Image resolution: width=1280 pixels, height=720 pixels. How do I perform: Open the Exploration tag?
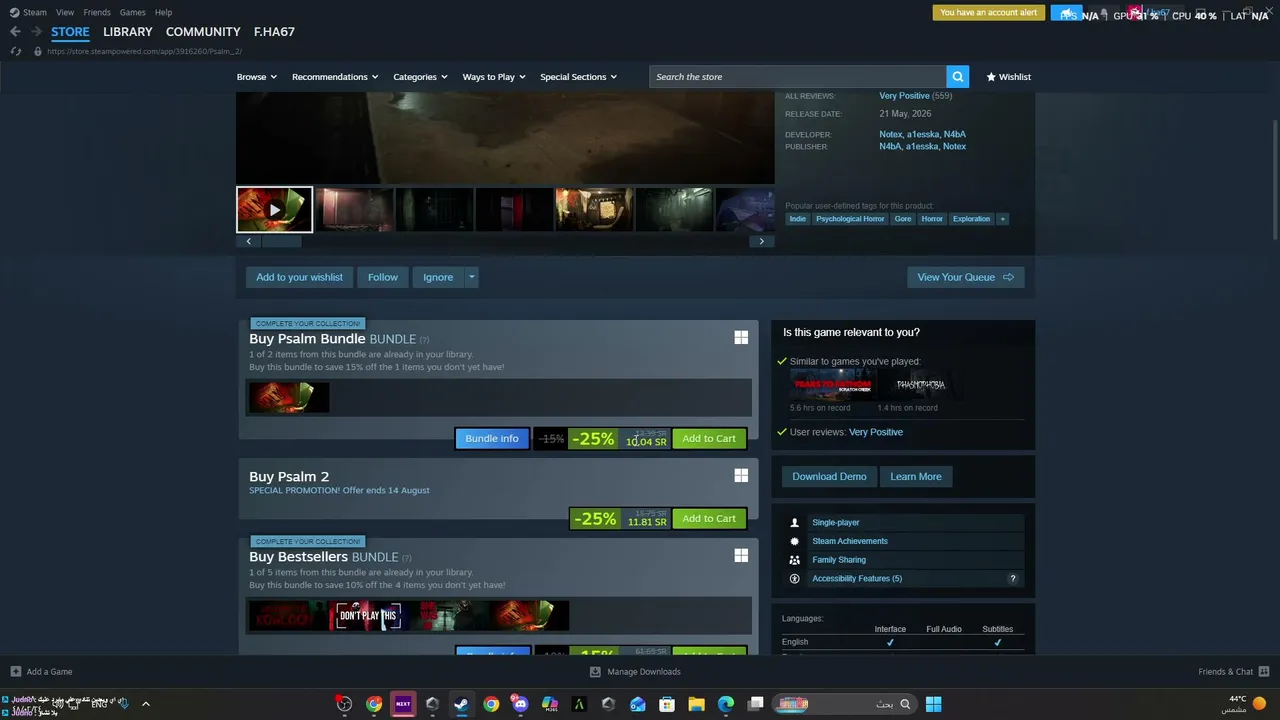[971, 219]
